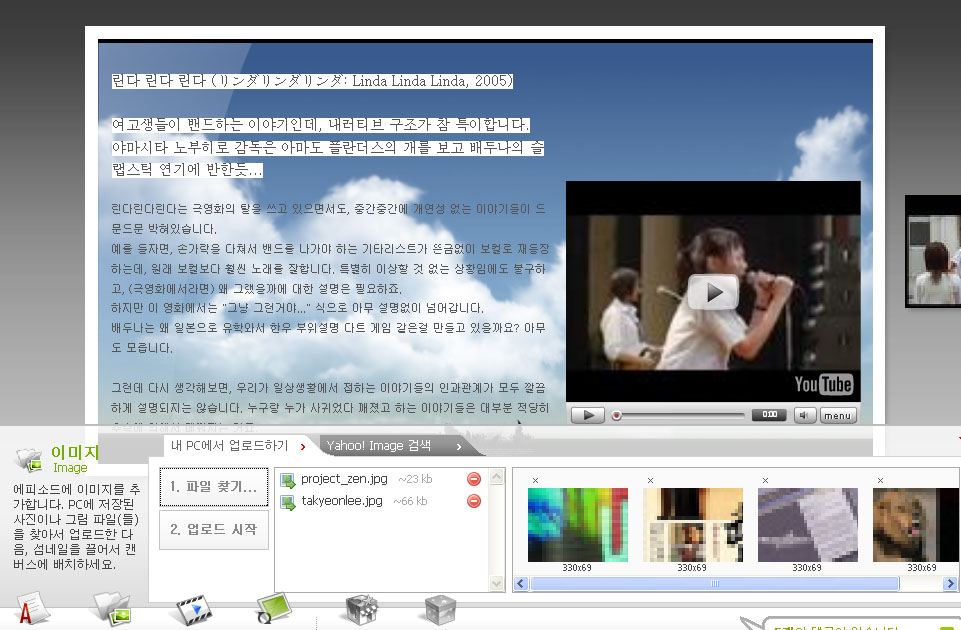This screenshot has width=961, height=630.
Task: Switch to the Yahoo! Image 검색 tab
Action: pos(392,446)
